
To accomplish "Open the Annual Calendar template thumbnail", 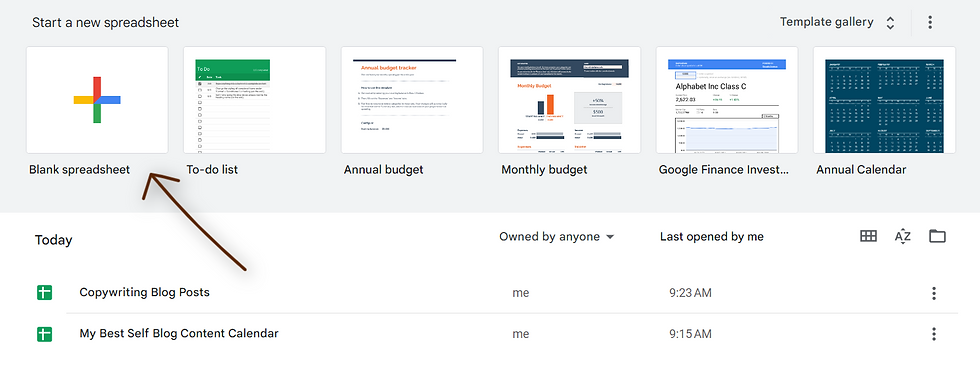I will pos(884,100).
